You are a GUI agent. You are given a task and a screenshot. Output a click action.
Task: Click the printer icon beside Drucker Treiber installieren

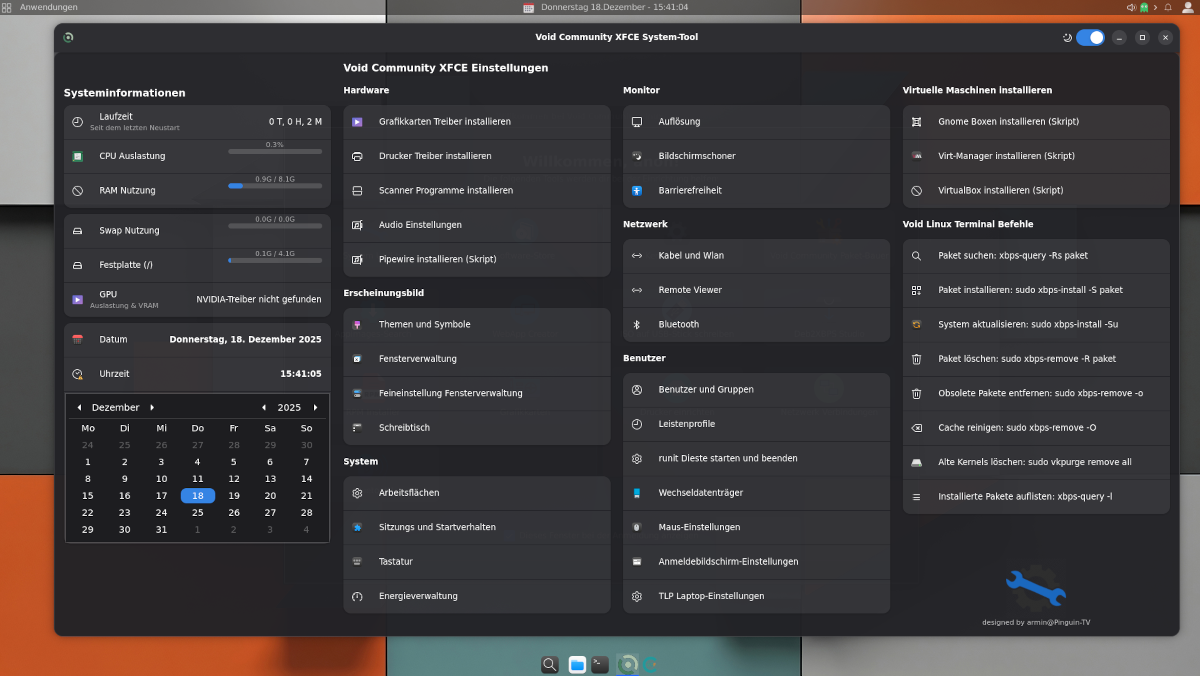point(357,156)
